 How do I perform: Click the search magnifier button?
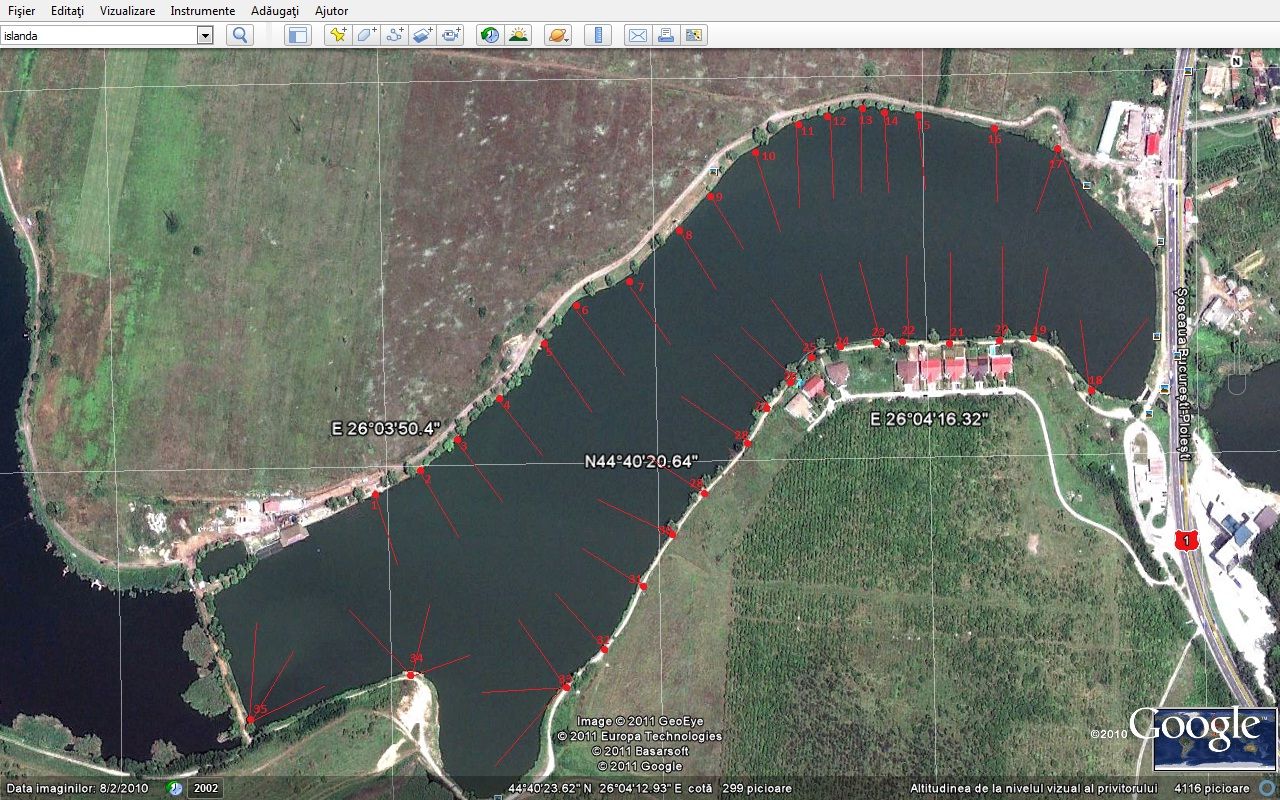[x=240, y=35]
